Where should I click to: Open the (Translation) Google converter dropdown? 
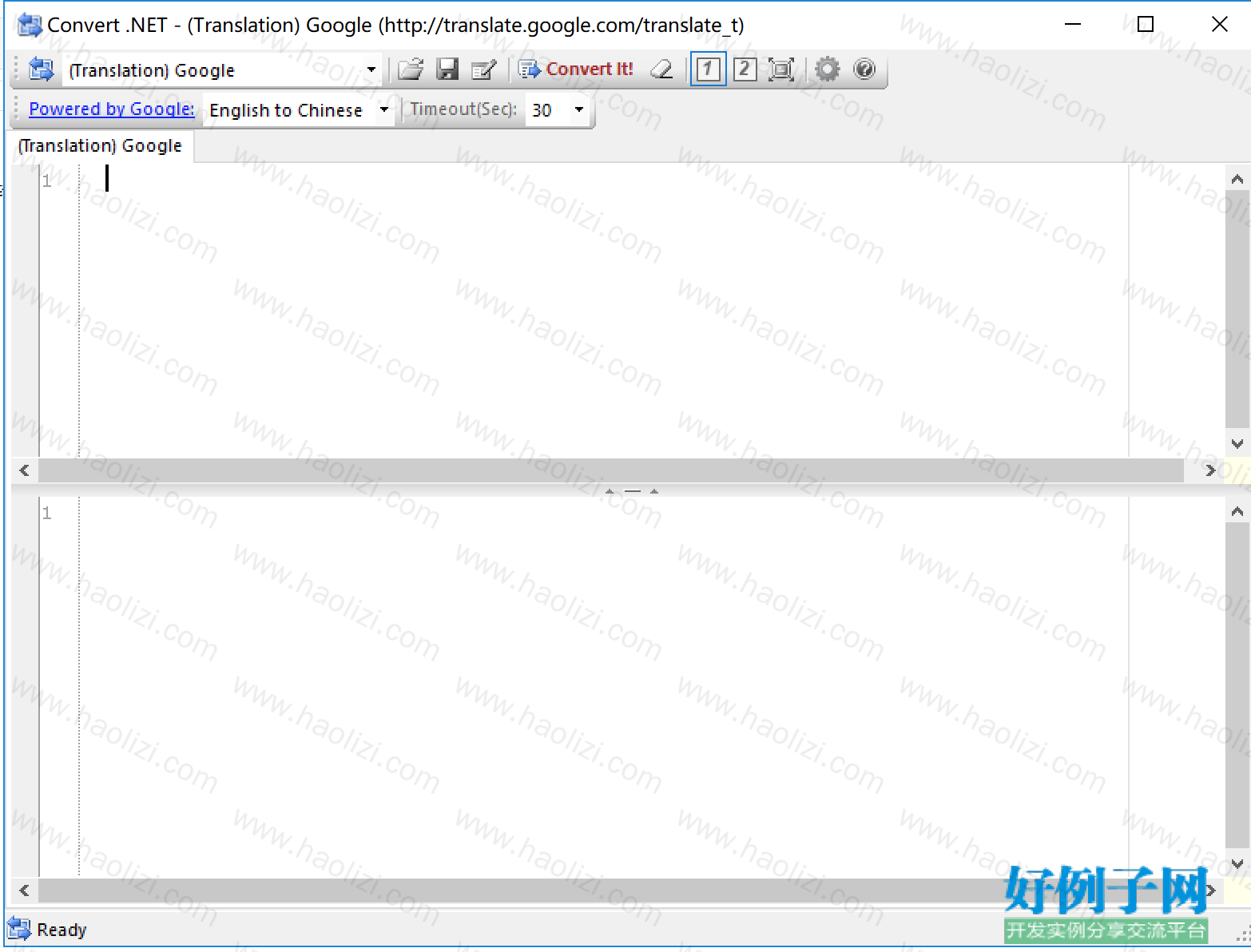(371, 69)
